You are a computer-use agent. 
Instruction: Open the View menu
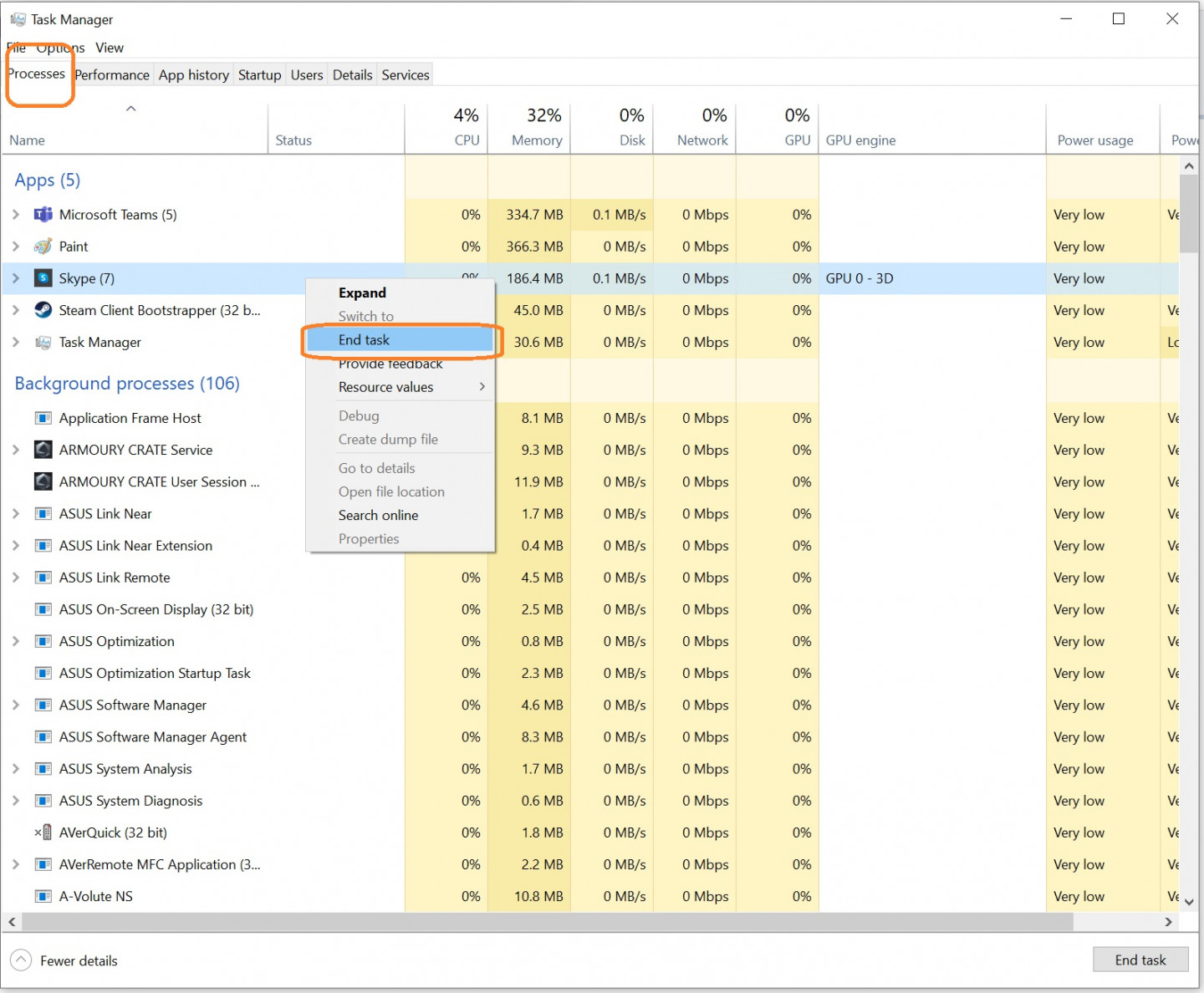[110, 48]
